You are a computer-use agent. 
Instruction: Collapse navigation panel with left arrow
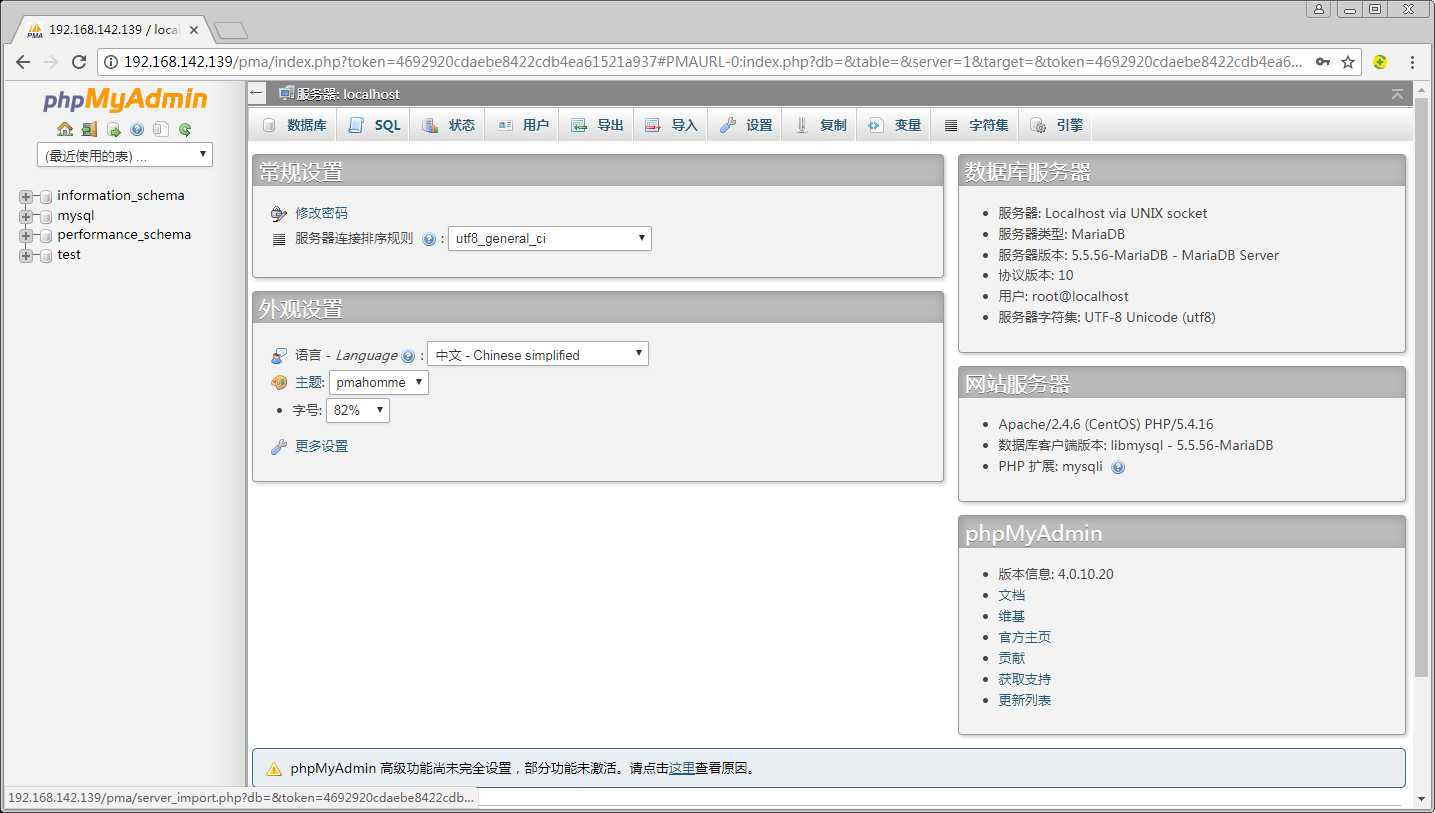pyautogui.click(x=257, y=93)
